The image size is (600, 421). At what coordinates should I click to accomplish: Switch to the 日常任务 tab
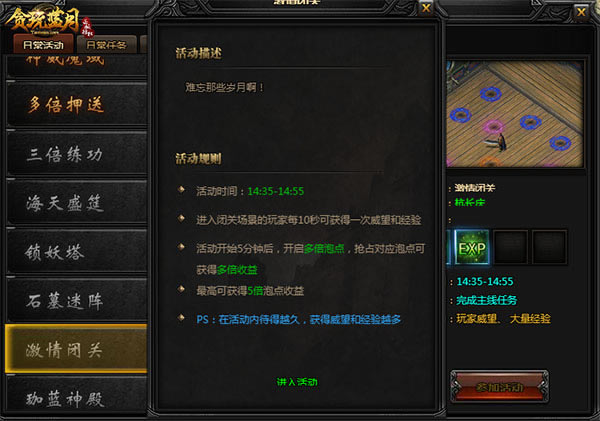coord(106,44)
